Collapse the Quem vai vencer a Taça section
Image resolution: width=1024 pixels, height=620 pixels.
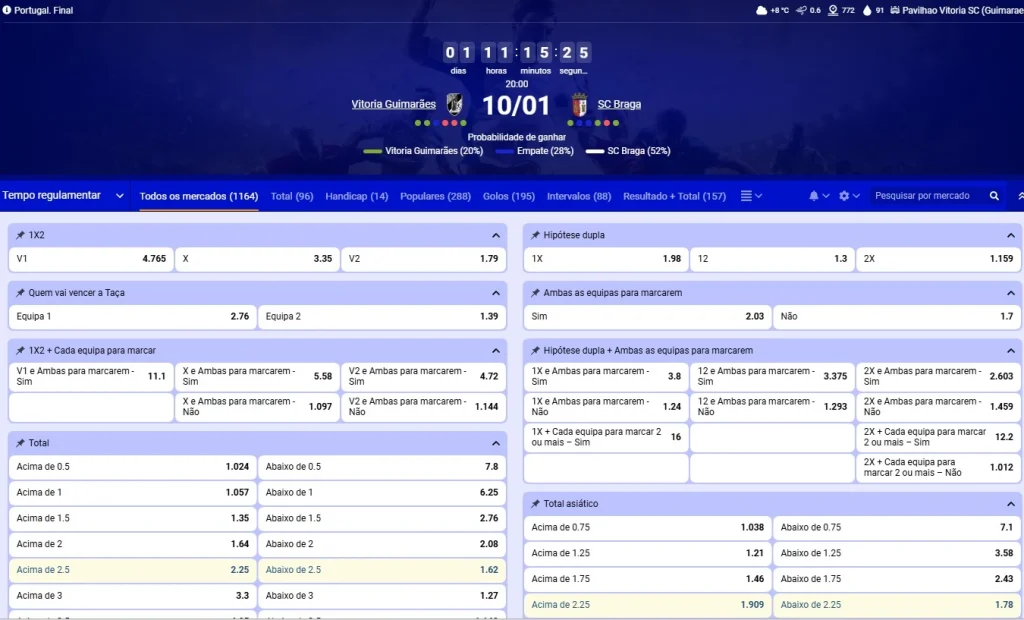496,293
